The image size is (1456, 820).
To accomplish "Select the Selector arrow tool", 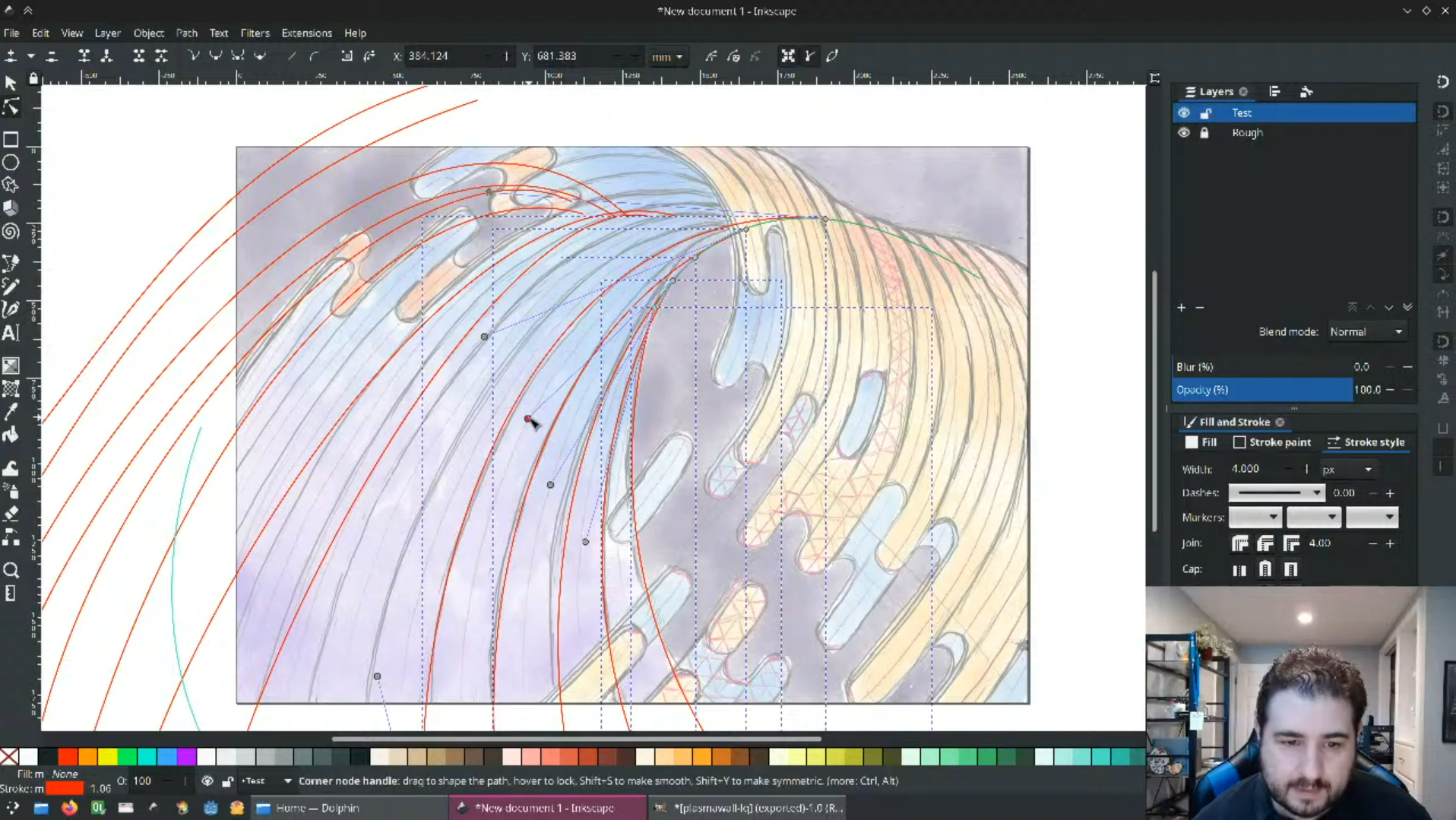I will pos(11,84).
